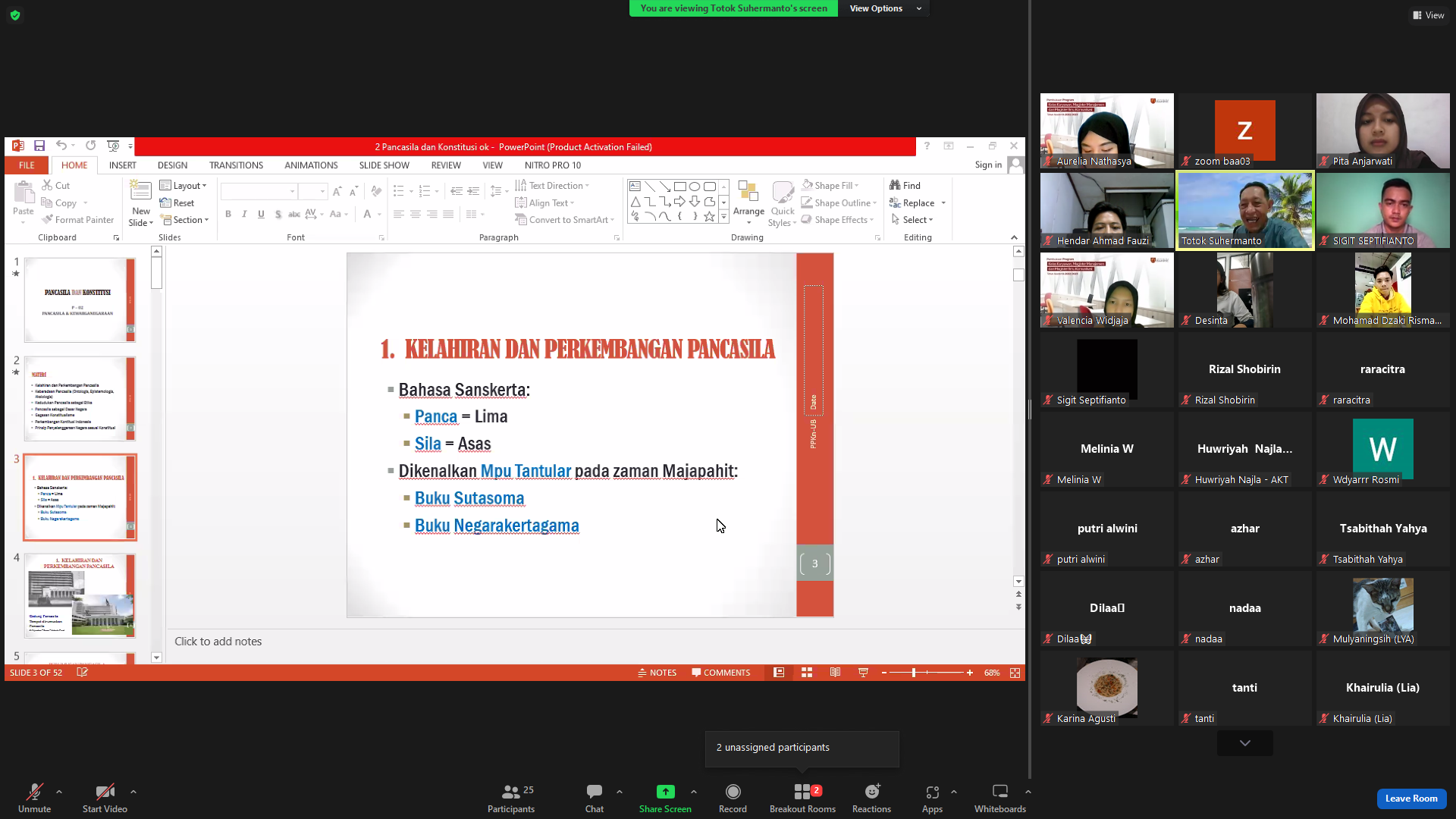The width and height of the screenshot is (1456, 819).
Task: Open audio options arrow beside Unmute
Action: pos(59,792)
